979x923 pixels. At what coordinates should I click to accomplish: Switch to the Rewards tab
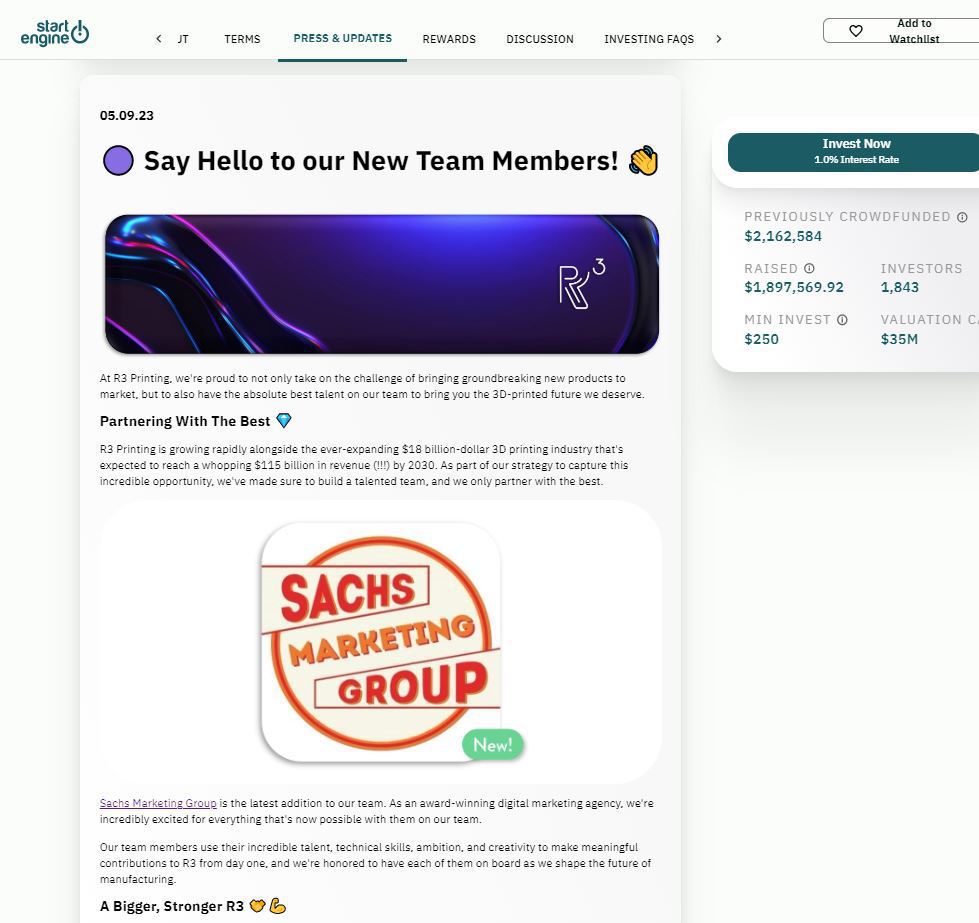coord(449,39)
